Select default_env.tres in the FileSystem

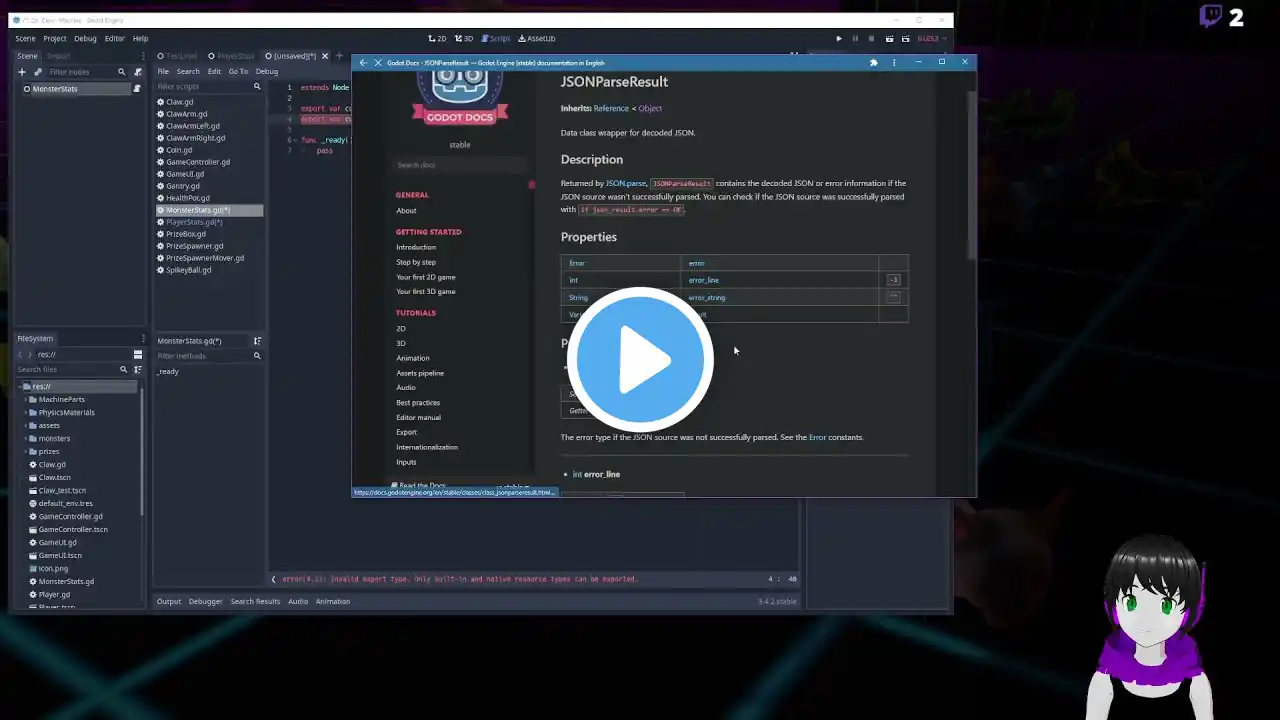pos(65,504)
